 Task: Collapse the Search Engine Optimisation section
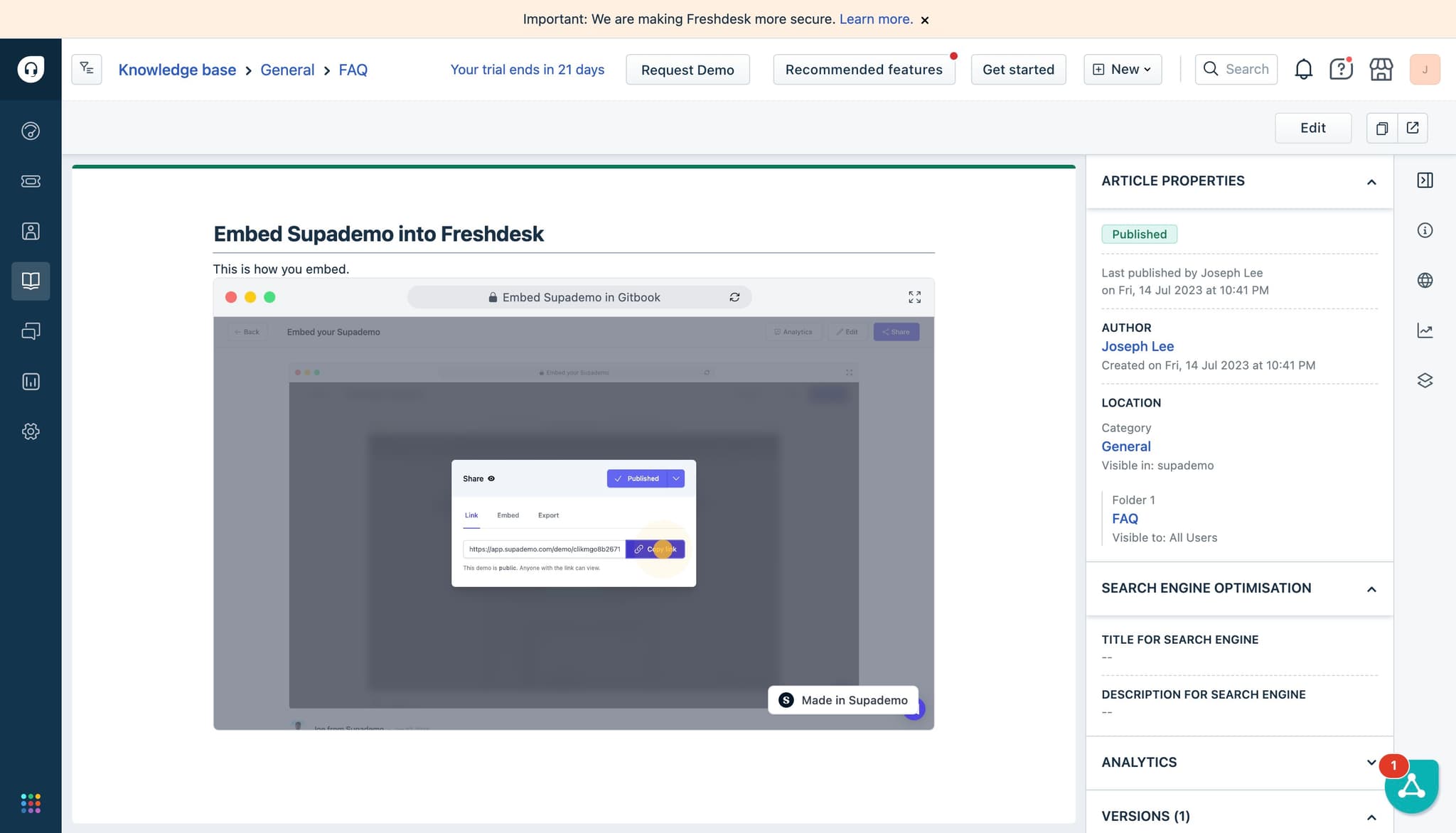point(1371,589)
